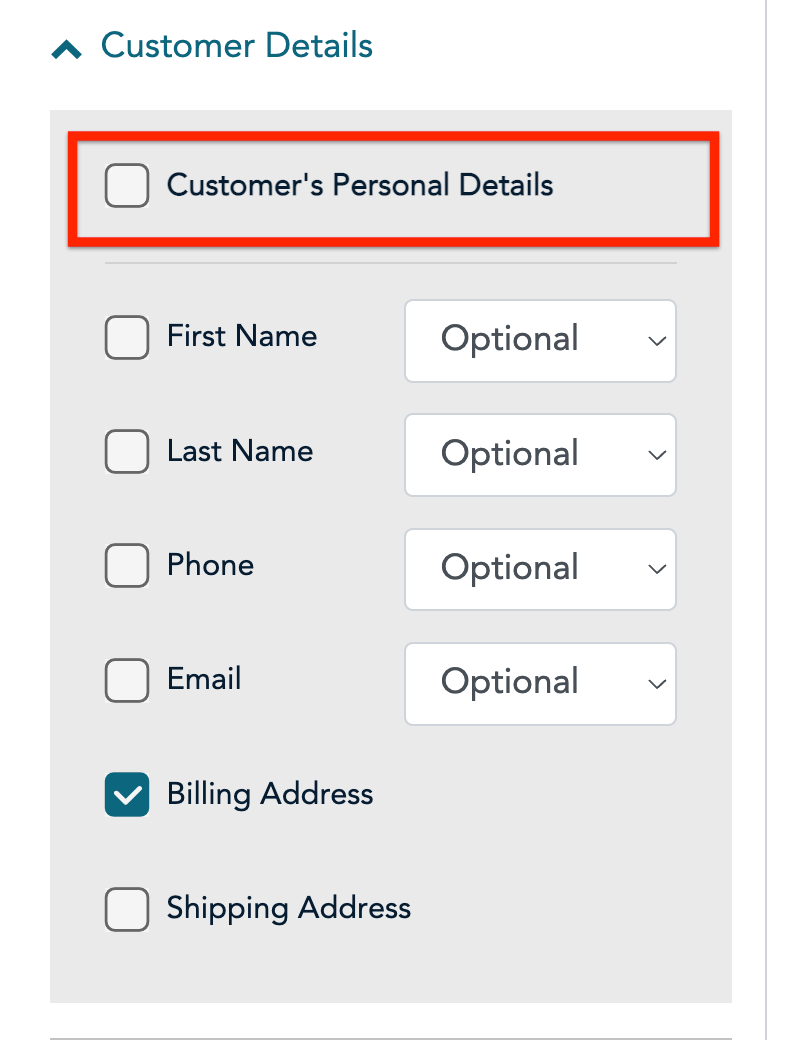Open the Phone Optional dropdown
796x1040 pixels.
tap(539, 569)
